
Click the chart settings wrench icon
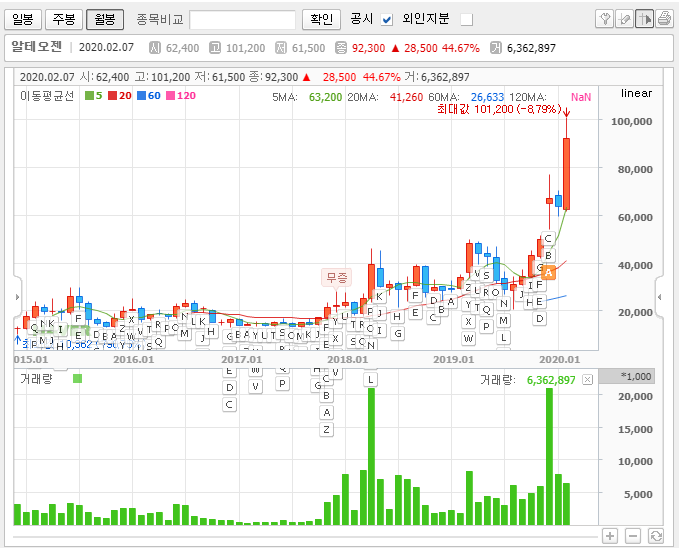(605, 19)
